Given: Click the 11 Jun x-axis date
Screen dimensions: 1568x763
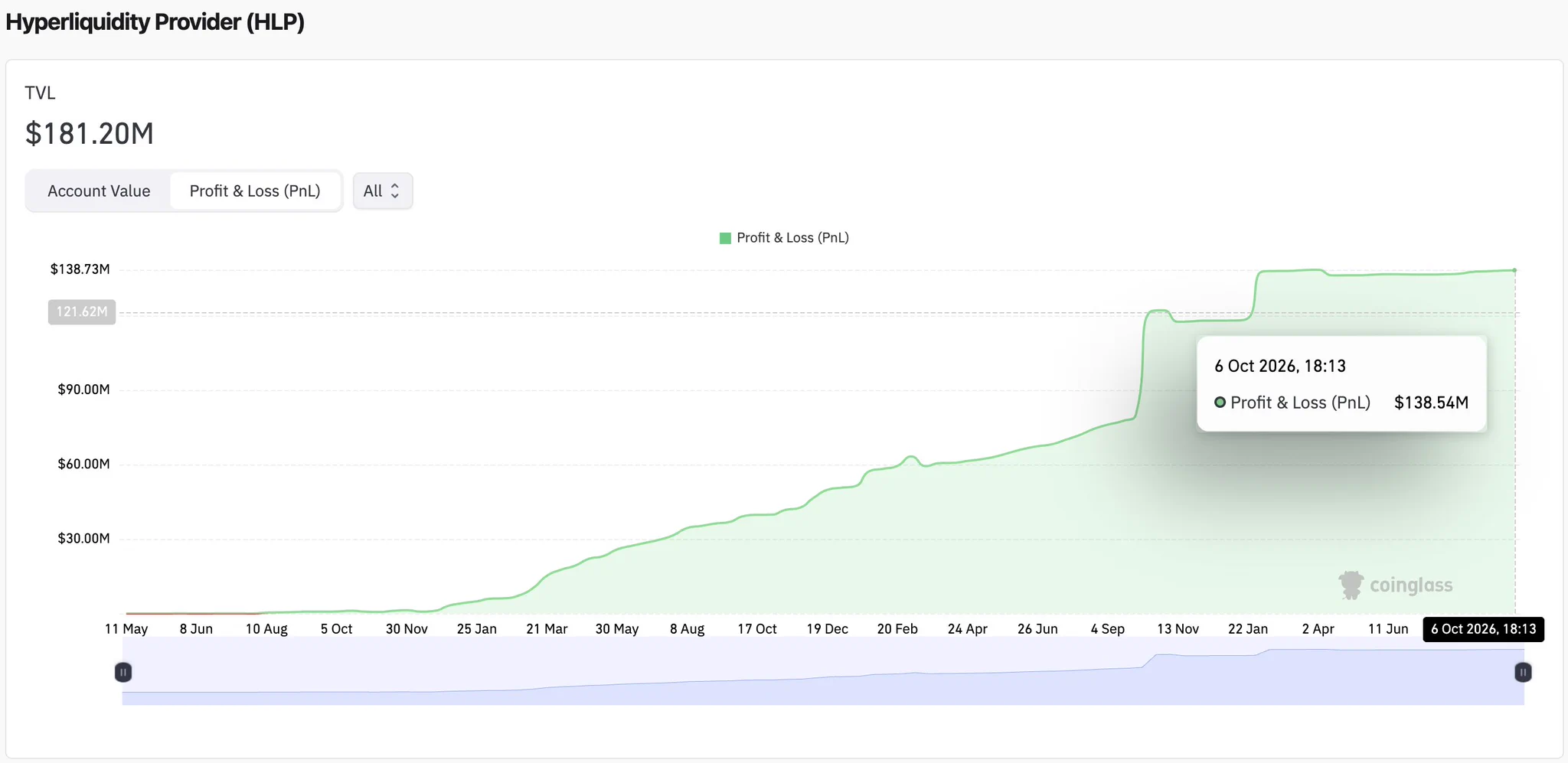Looking at the screenshot, I should (1388, 629).
